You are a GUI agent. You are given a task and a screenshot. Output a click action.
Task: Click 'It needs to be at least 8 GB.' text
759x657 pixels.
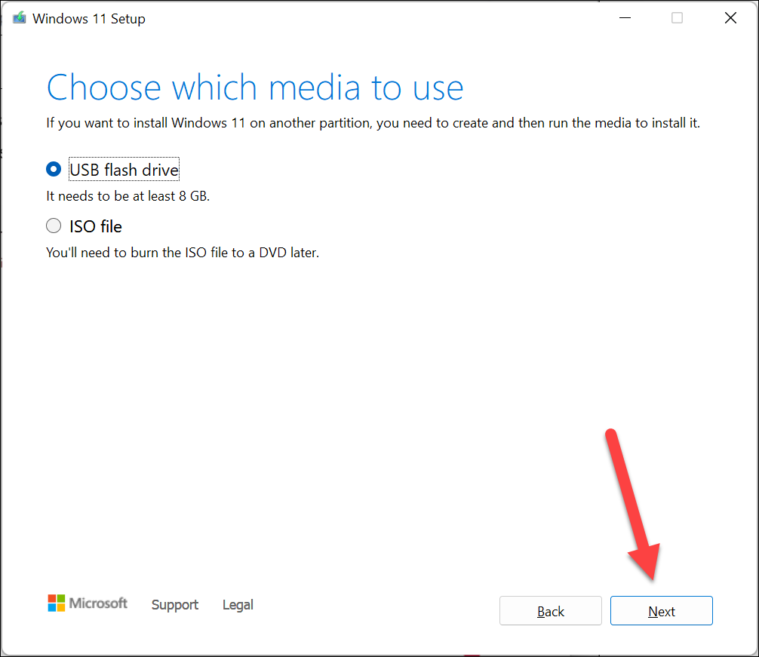click(x=128, y=196)
